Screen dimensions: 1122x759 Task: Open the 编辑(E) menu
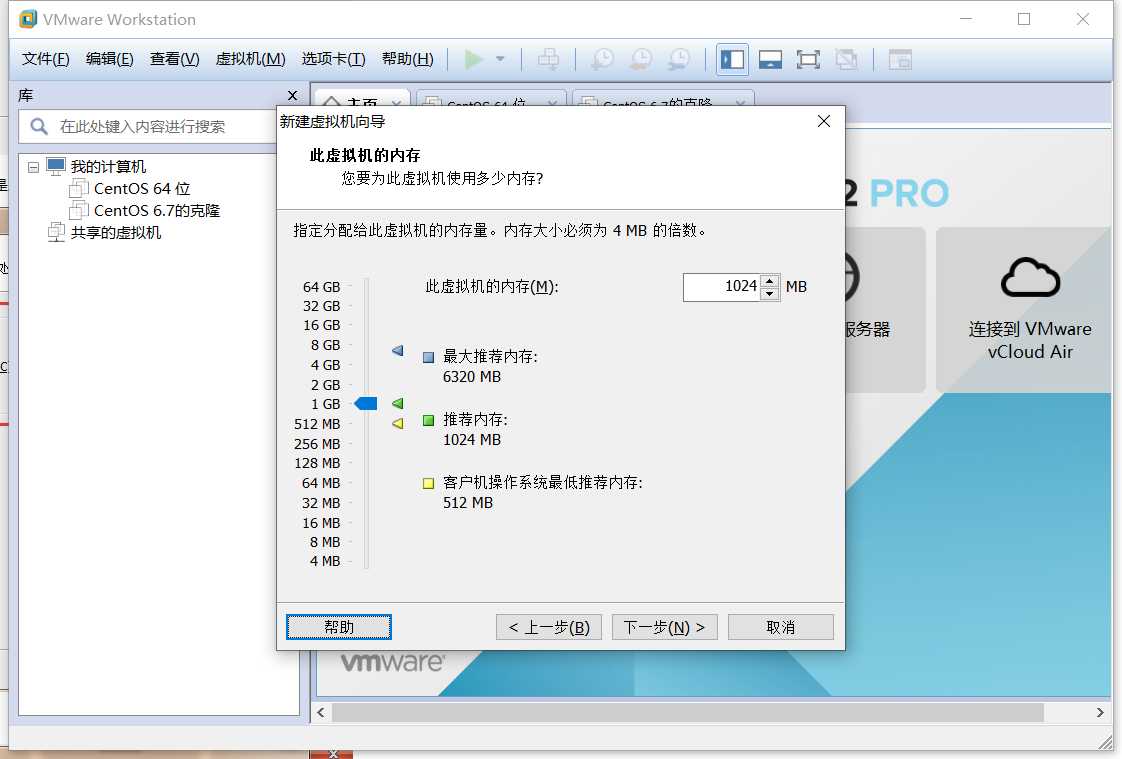pyautogui.click(x=109, y=59)
